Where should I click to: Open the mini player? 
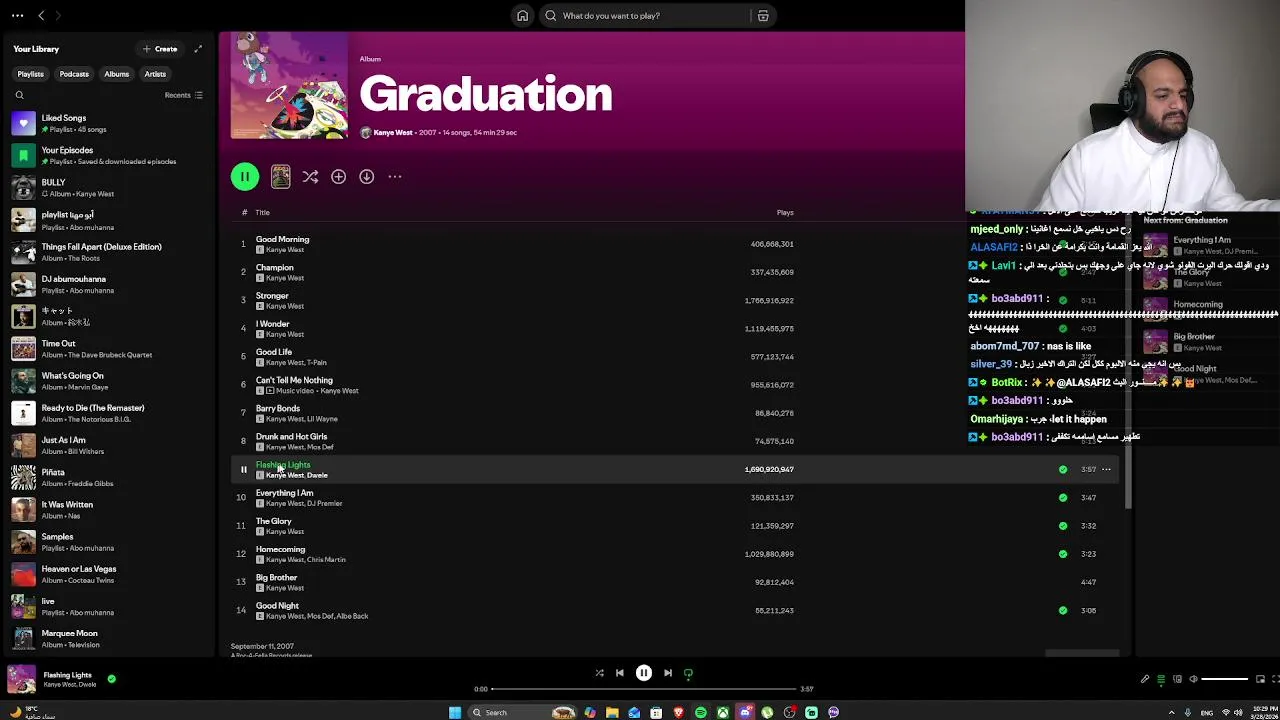(x=1260, y=680)
